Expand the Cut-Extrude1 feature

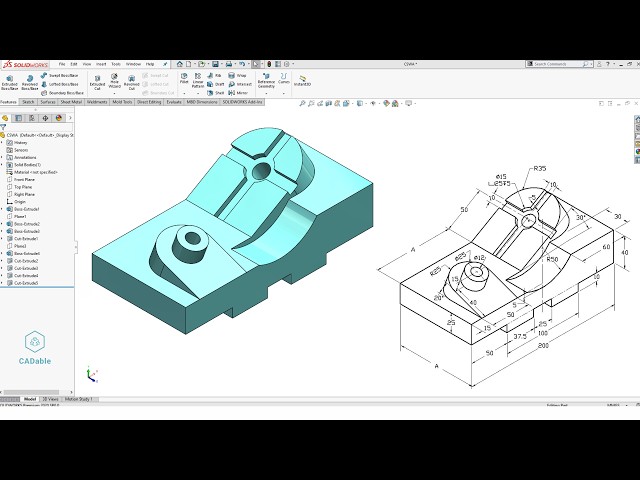tap(2, 239)
